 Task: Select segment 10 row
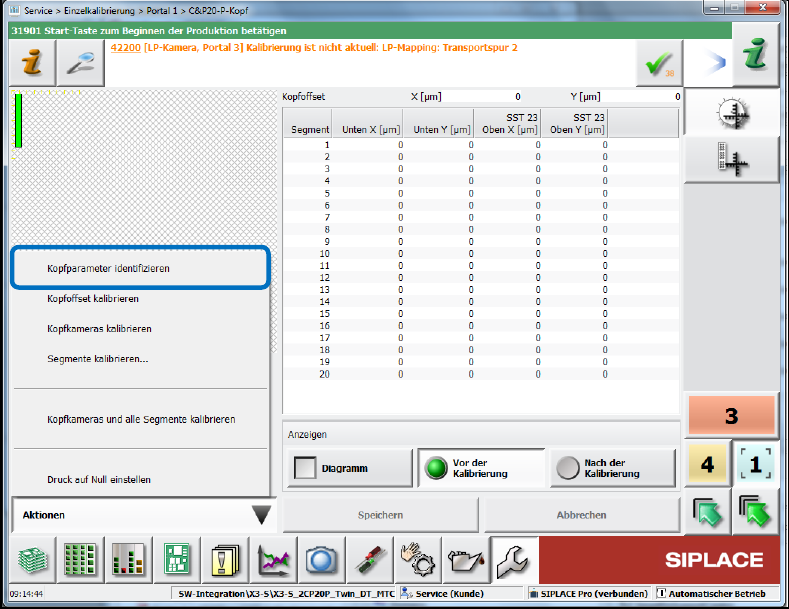click(x=481, y=254)
